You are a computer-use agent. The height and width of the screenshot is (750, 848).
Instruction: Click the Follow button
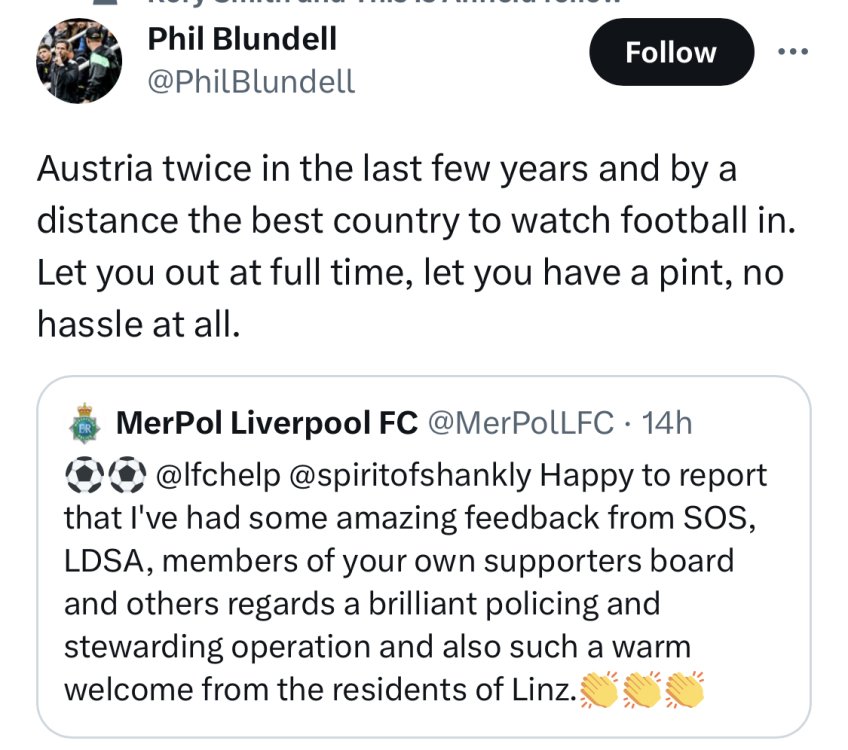pos(670,52)
